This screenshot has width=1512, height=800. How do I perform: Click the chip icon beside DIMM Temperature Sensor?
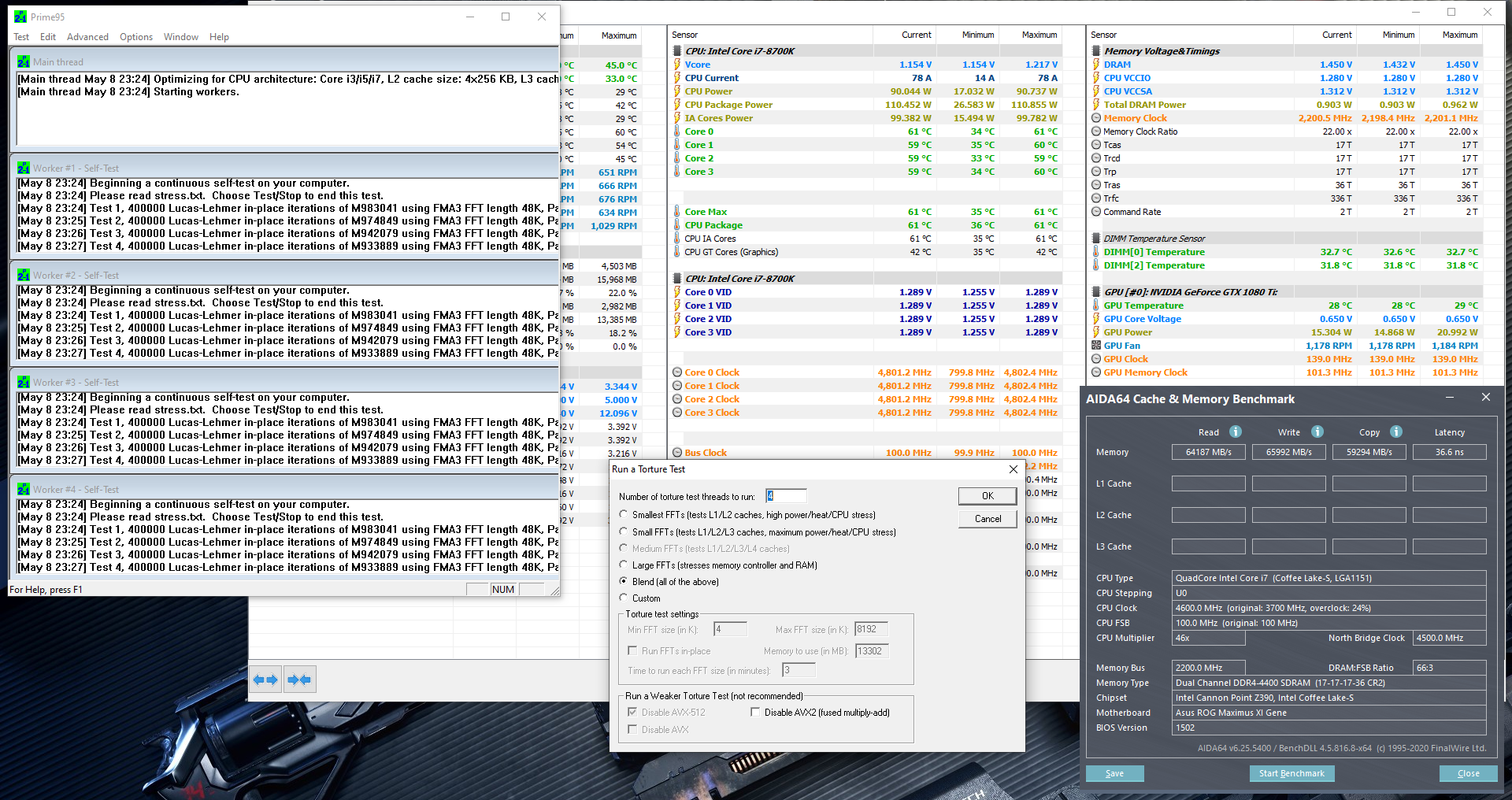1096,239
